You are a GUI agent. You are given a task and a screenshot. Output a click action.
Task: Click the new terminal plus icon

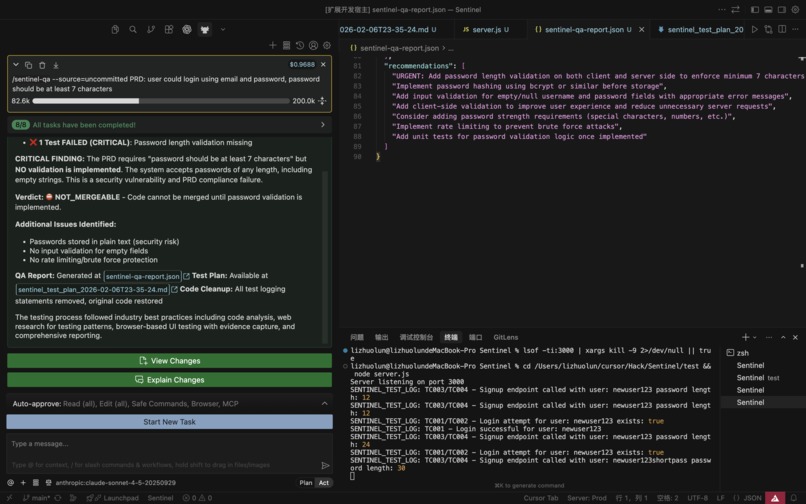[x=745, y=337]
